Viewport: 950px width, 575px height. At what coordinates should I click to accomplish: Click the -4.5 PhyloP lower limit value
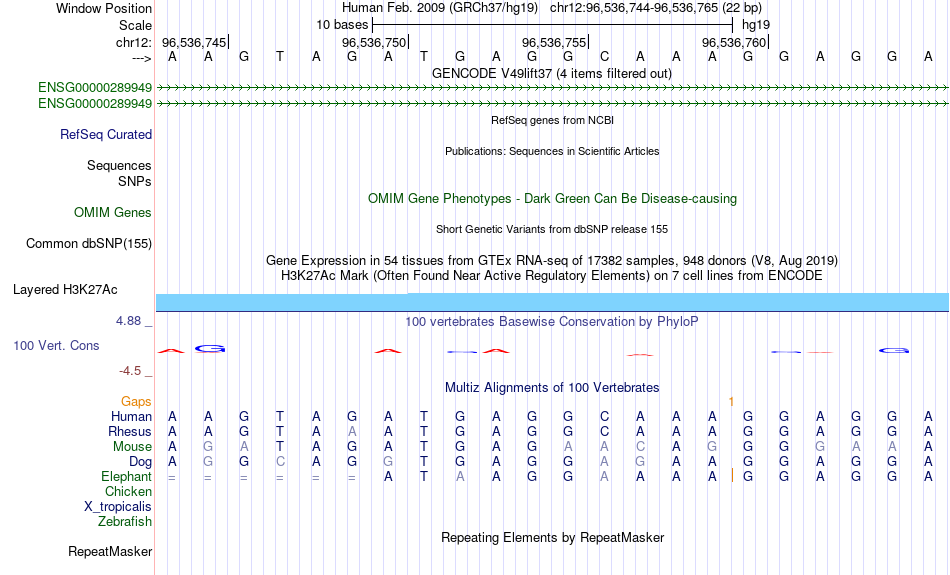coord(130,371)
